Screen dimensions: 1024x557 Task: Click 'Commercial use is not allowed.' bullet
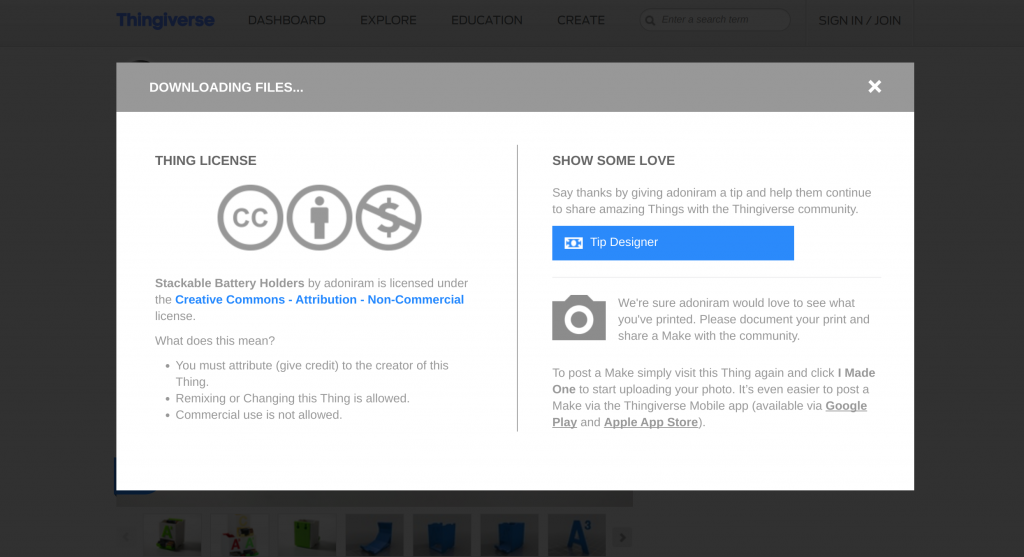tap(259, 415)
